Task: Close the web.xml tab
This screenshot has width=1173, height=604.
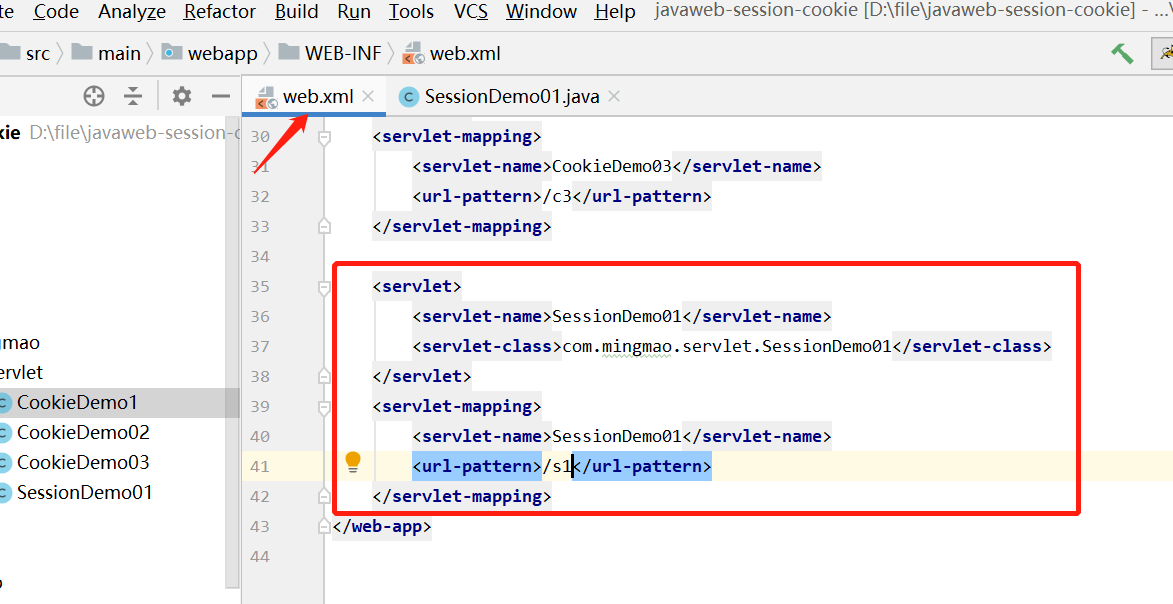Action: [x=368, y=97]
